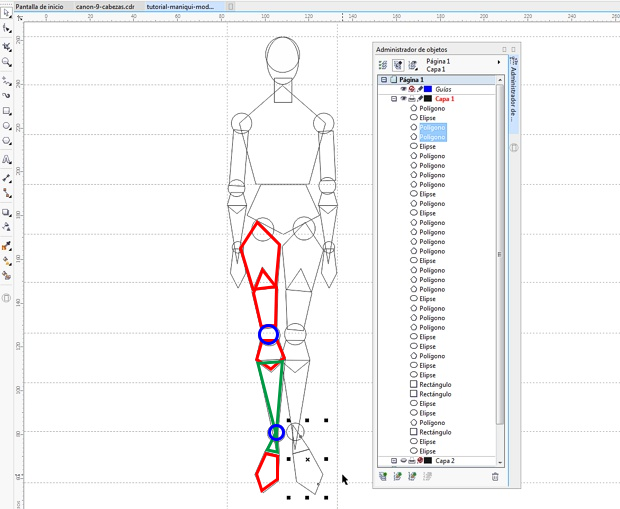
Task: Click the object list scroll up arrow
Action: (500, 80)
